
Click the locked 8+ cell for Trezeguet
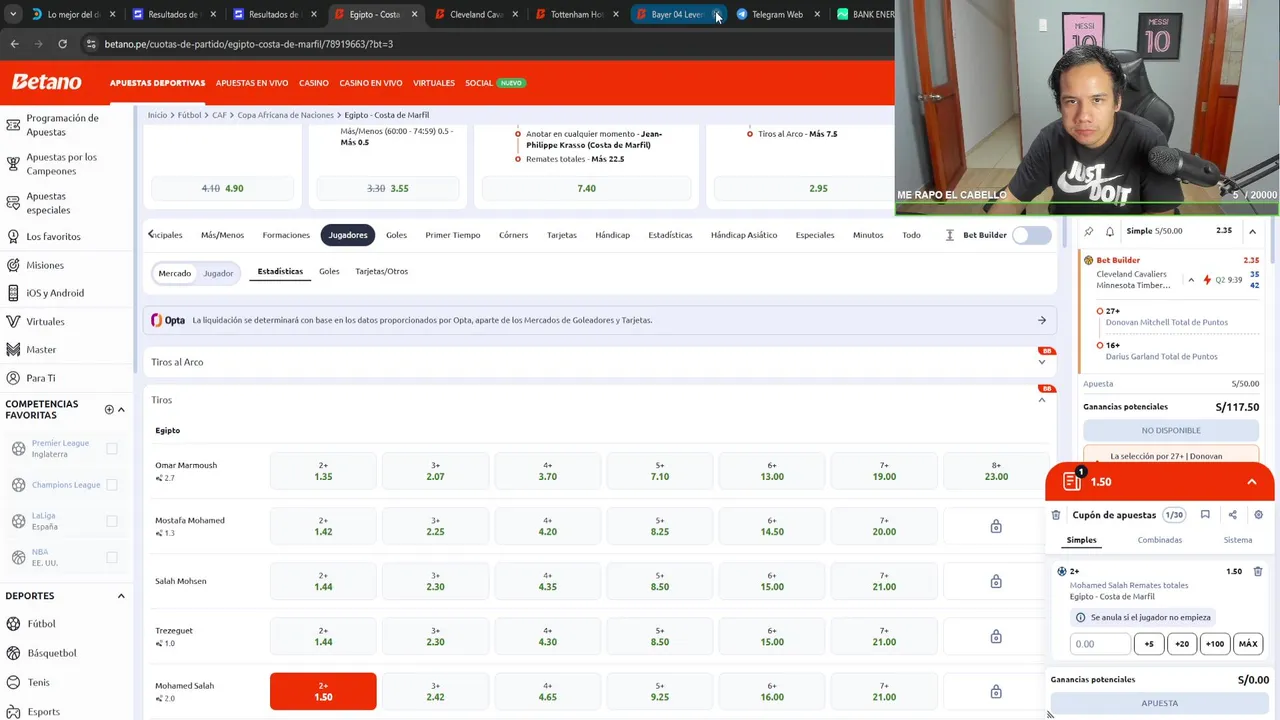[996, 637]
